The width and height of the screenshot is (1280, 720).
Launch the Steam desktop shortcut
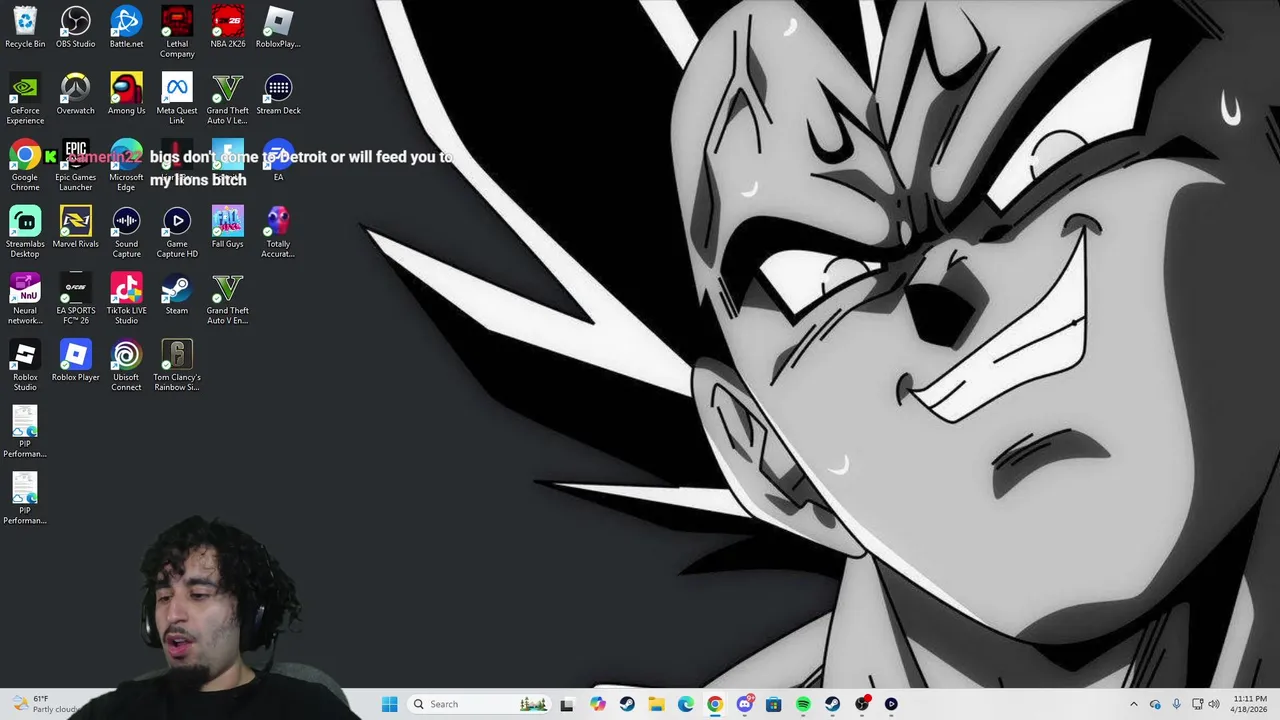point(177,294)
